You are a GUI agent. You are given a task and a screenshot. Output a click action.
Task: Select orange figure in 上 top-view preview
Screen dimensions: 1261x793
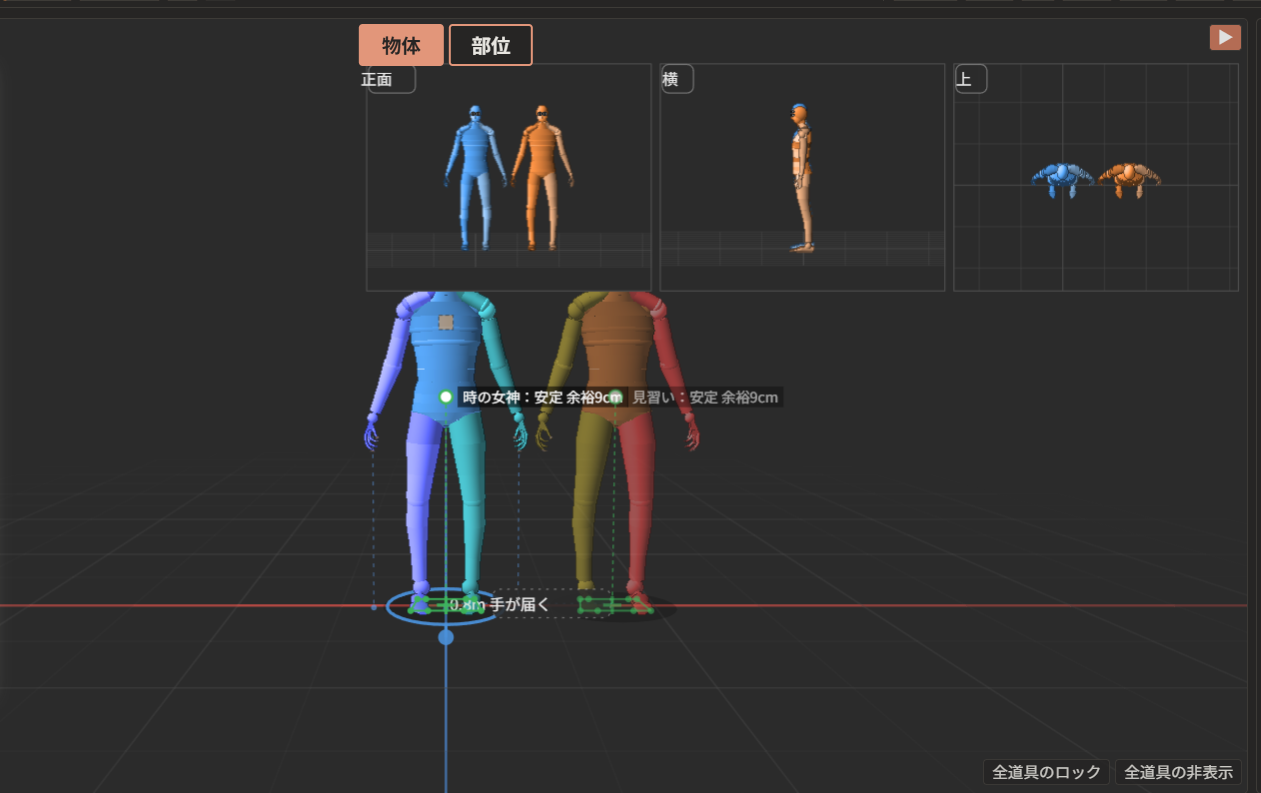(x=1129, y=178)
